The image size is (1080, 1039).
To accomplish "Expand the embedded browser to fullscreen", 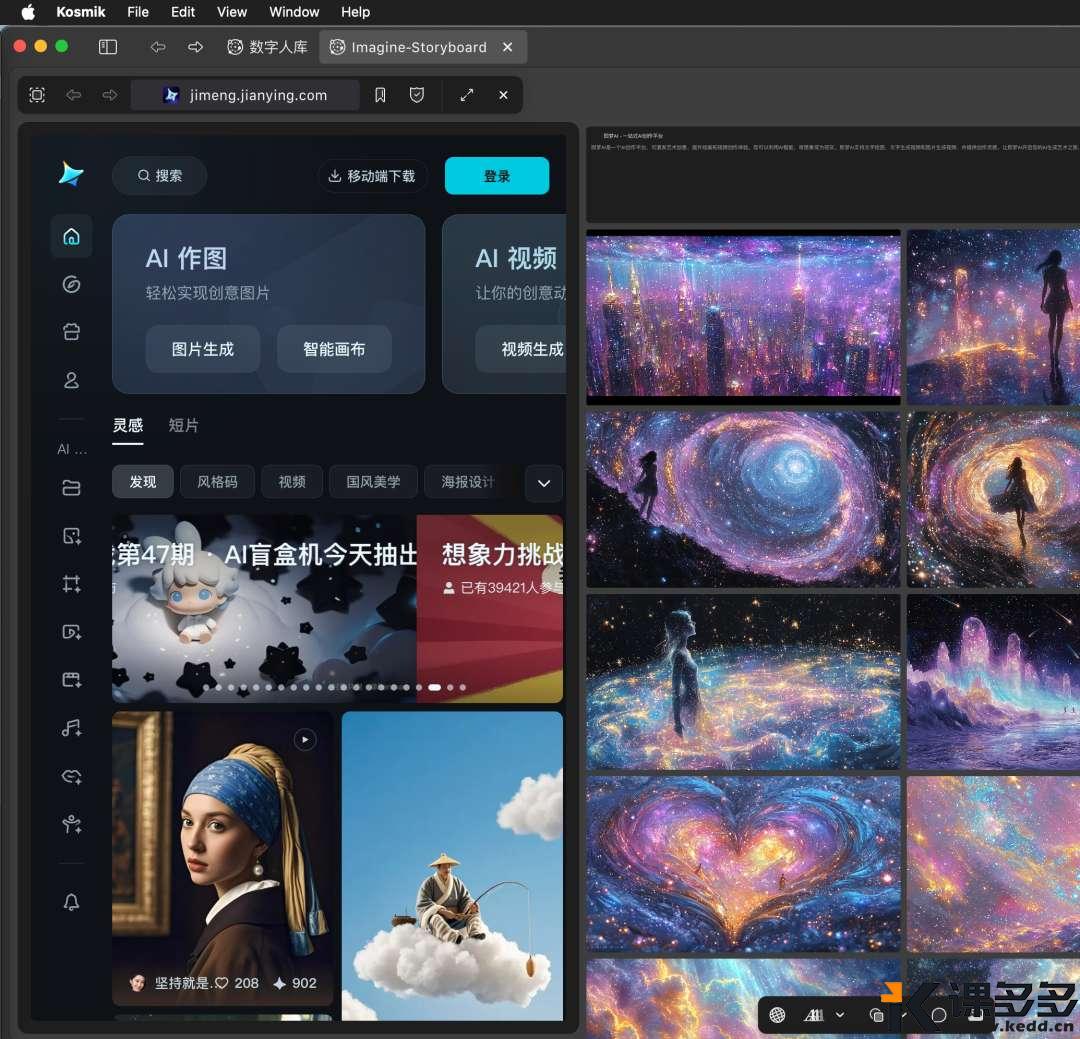I will click(x=467, y=95).
